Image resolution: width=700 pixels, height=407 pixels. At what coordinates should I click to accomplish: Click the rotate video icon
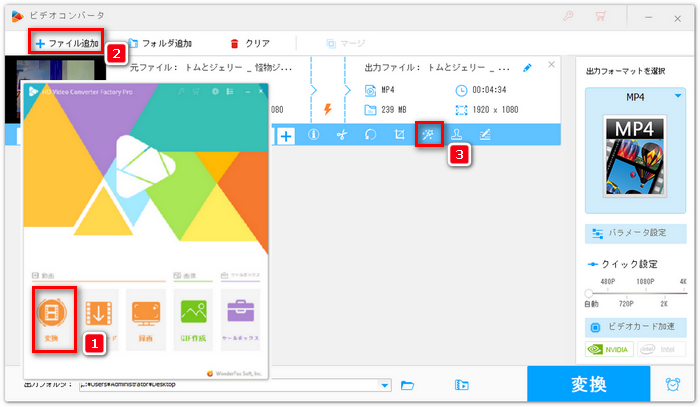pyautogui.click(x=370, y=135)
